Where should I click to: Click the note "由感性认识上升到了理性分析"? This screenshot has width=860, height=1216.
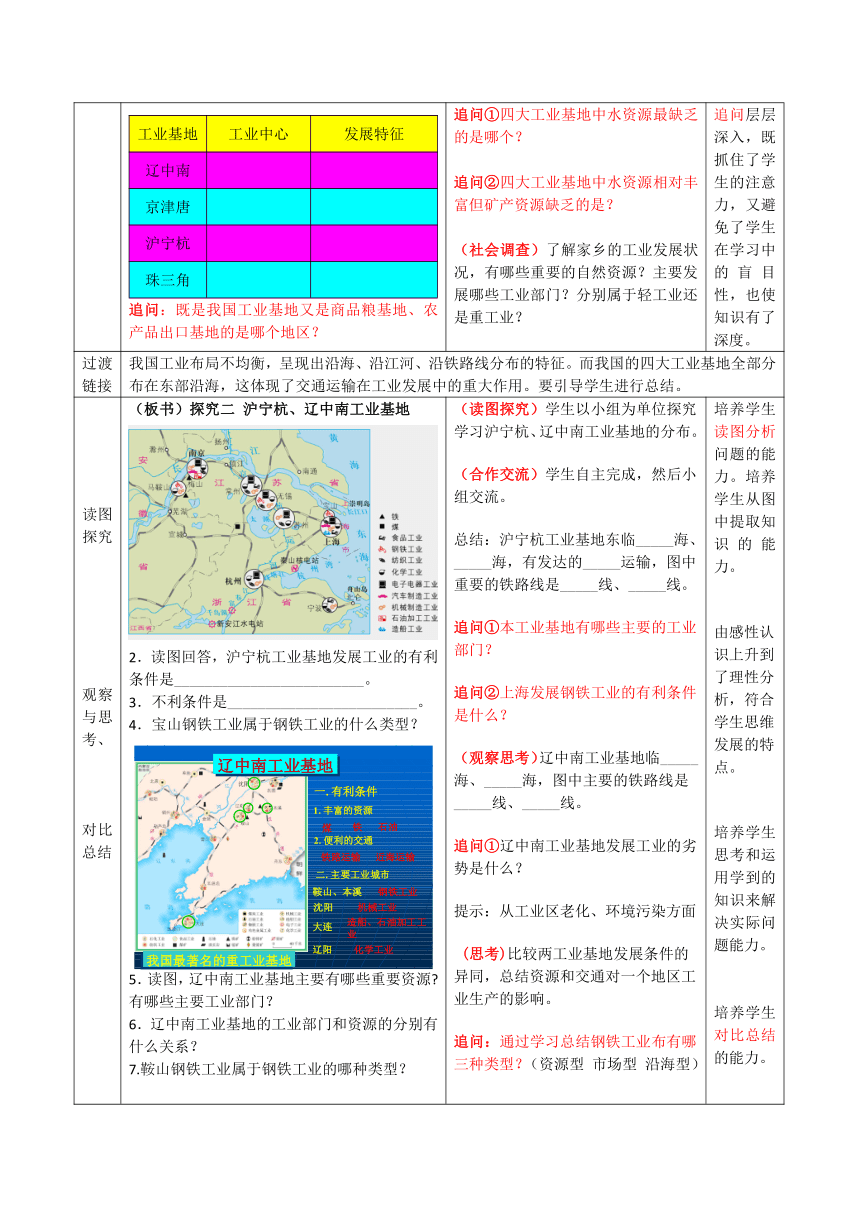pyautogui.click(x=744, y=701)
